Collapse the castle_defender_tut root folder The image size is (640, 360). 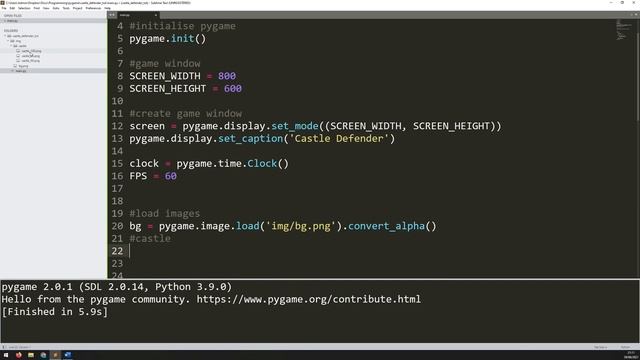click(x=5, y=36)
